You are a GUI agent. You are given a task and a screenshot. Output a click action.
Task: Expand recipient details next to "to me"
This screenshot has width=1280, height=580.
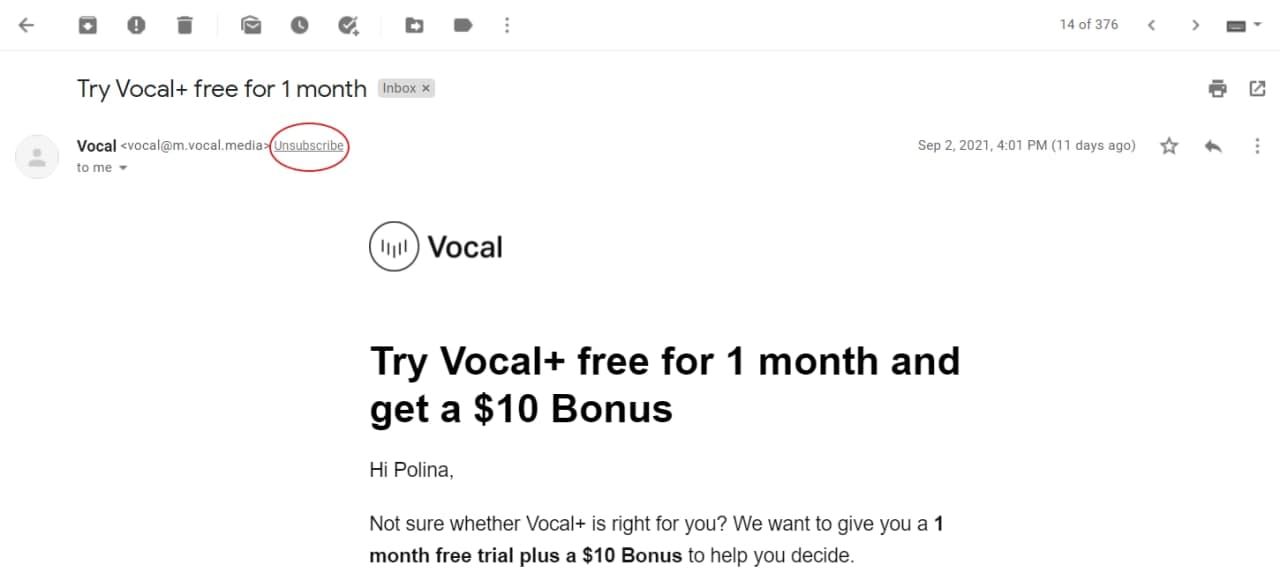point(123,168)
